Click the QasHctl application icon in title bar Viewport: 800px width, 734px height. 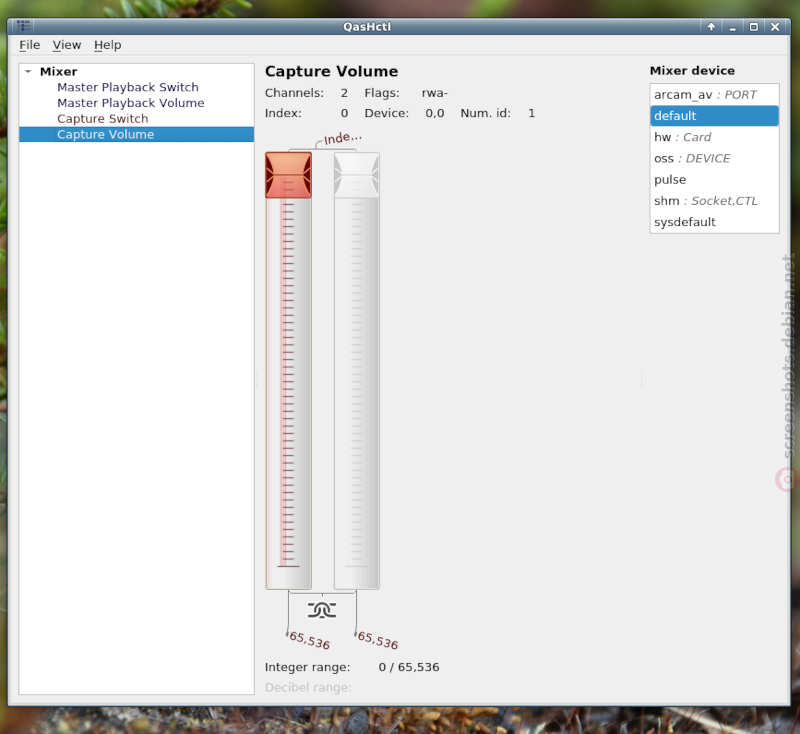click(23, 26)
